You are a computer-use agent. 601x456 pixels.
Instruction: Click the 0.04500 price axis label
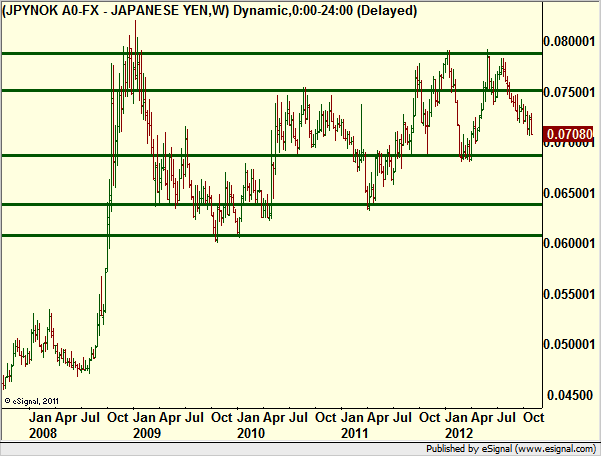click(570, 395)
